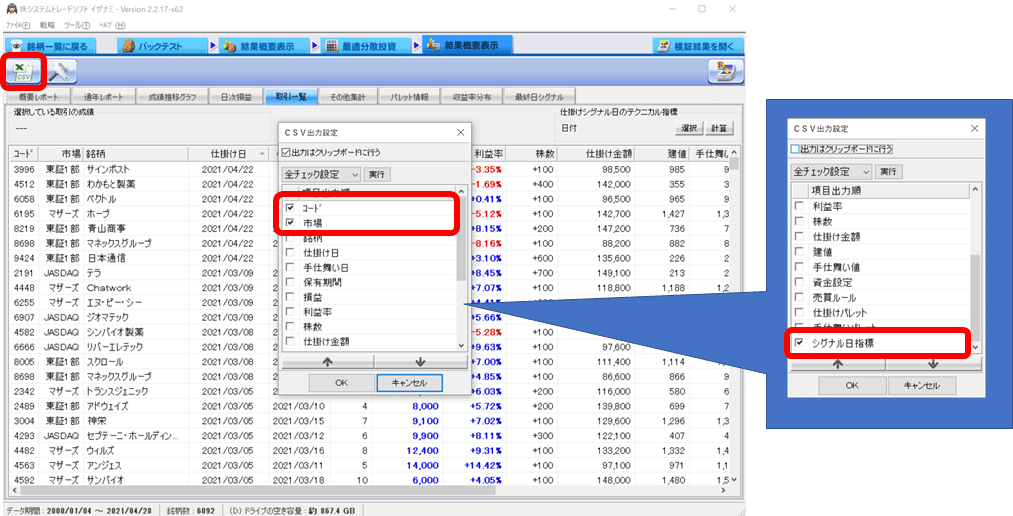Switch to the 概要レポート tab

(38, 97)
